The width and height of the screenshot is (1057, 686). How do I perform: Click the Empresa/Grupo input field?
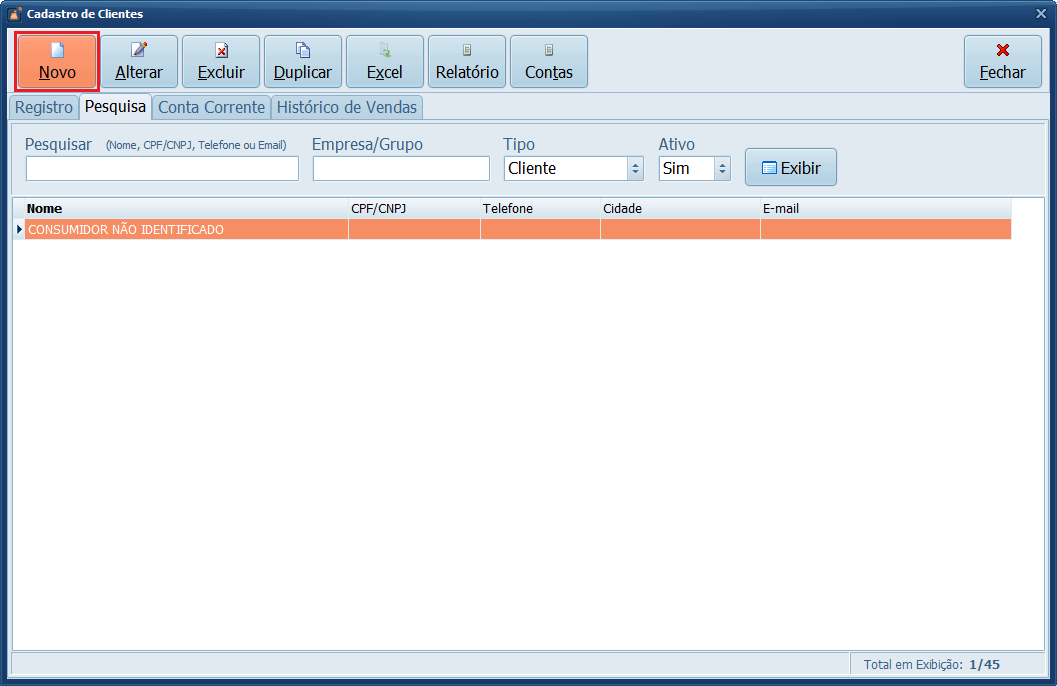(401, 169)
